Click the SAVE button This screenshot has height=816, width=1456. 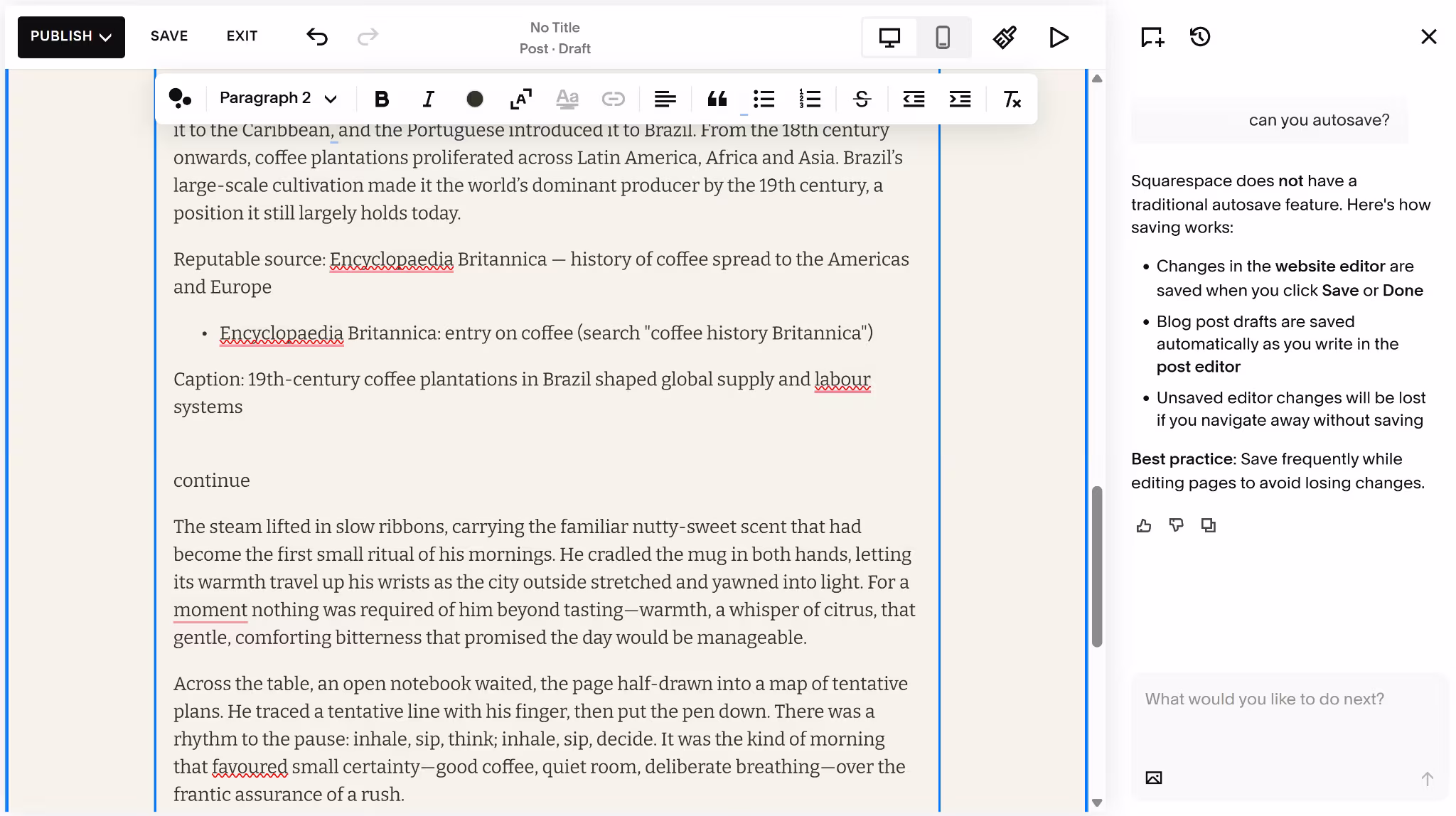tap(169, 36)
